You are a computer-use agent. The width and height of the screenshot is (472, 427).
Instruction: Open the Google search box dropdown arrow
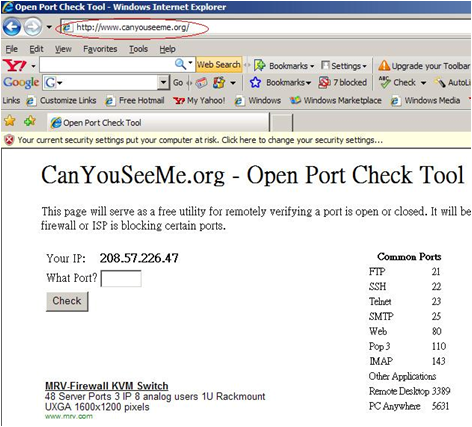tap(163, 82)
